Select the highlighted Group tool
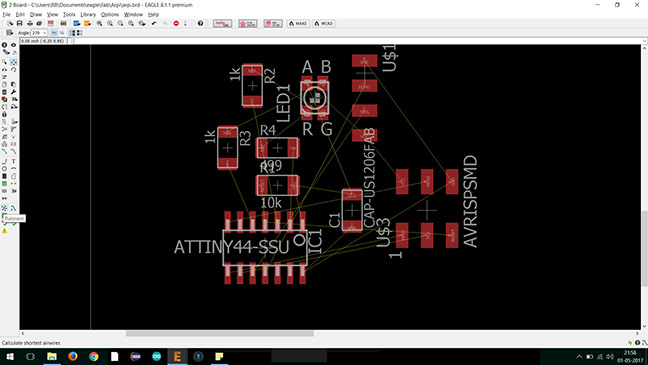Image resolution: width=648 pixels, height=365 pixels. (x=14, y=62)
